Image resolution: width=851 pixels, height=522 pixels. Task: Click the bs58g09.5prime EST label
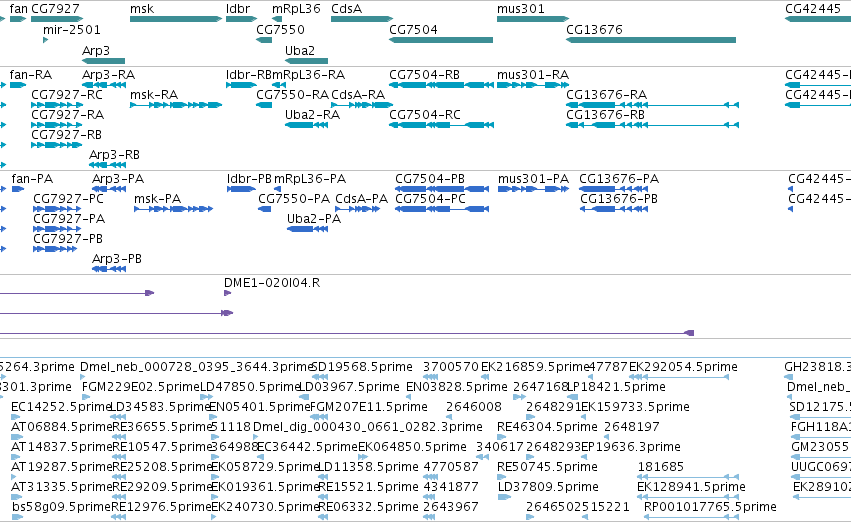pos(61,508)
